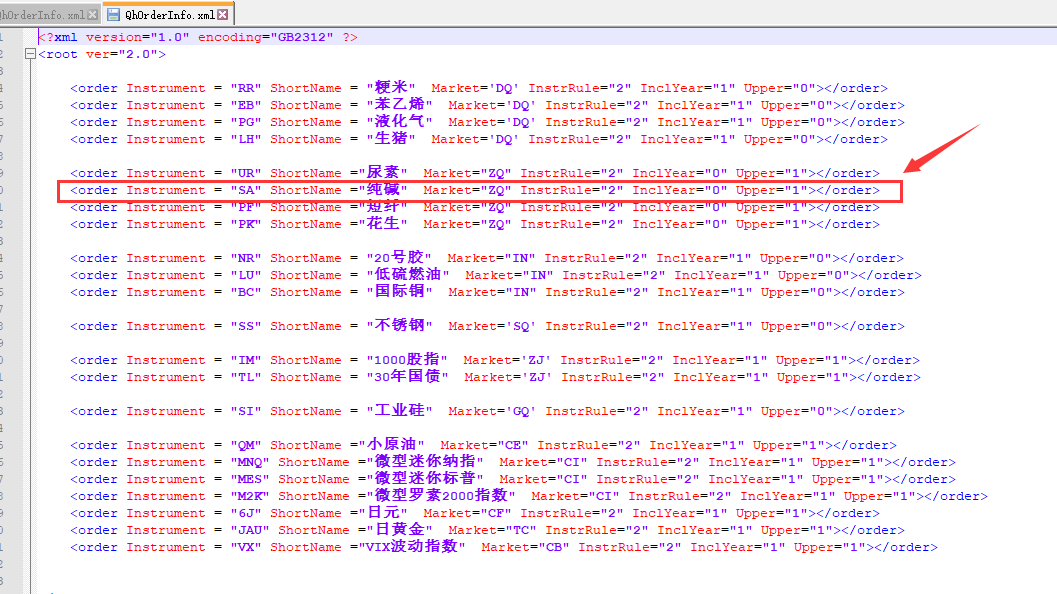Click save icon on active QhOrderInfo.xml tab
Image resolution: width=1057 pixels, height=594 pixels.
pyautogui.click(x=113, y=14)
